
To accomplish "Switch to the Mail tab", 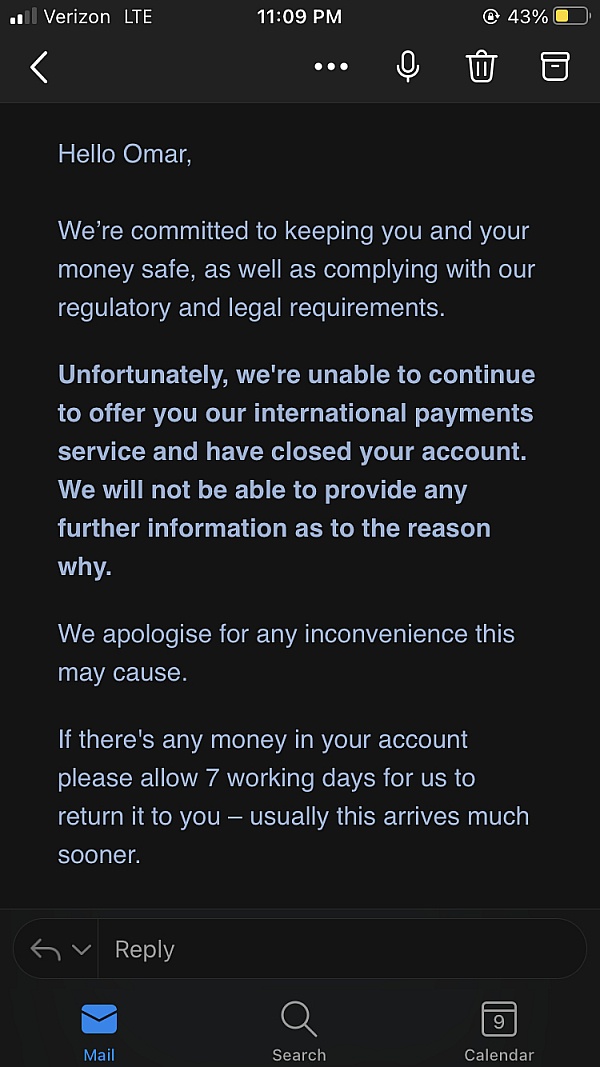I will click(99, 1032).
